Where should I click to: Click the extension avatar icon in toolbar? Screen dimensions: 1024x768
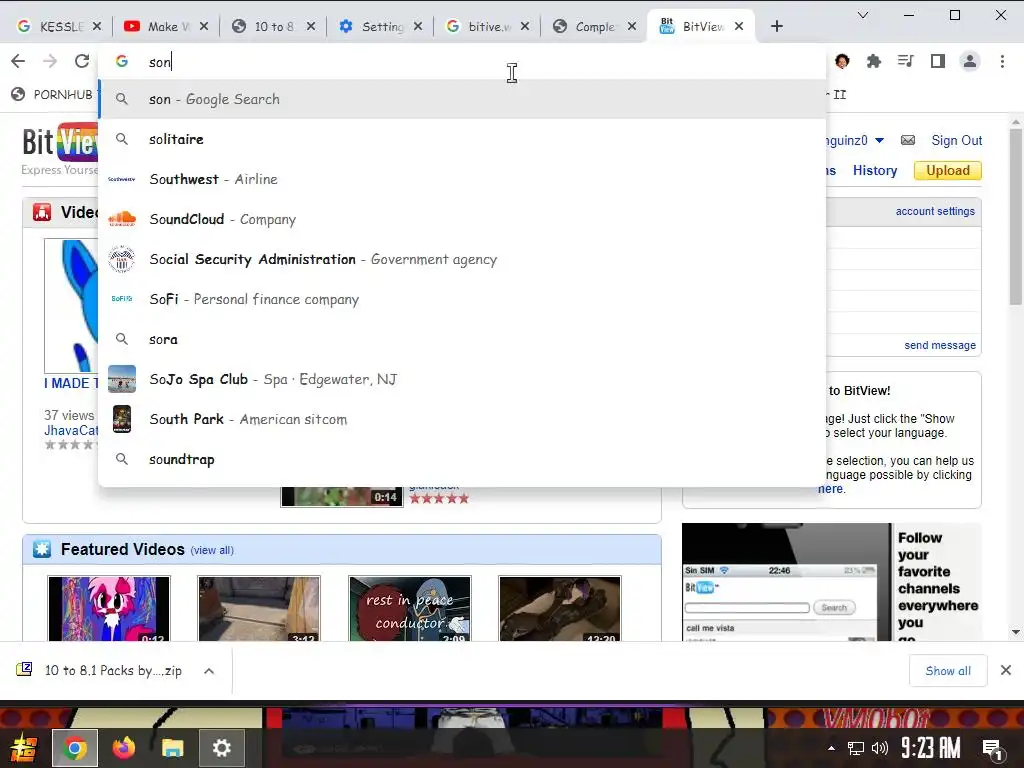[842, 61]
